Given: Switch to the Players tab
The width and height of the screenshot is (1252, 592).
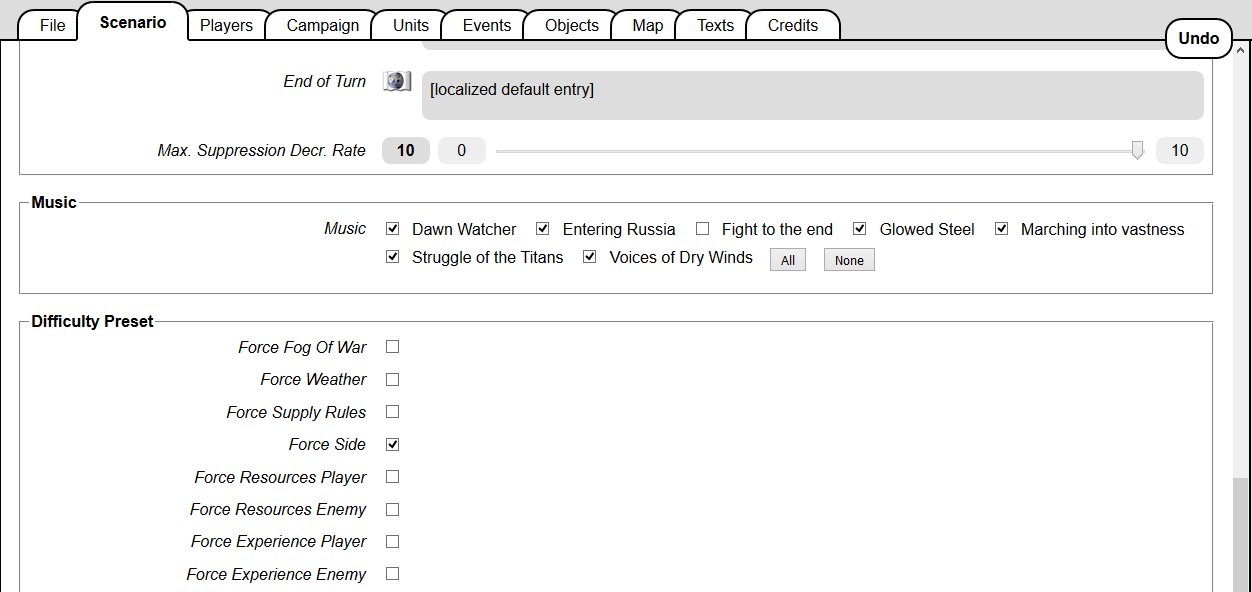Looking at the screenshot, I should 226,25.
